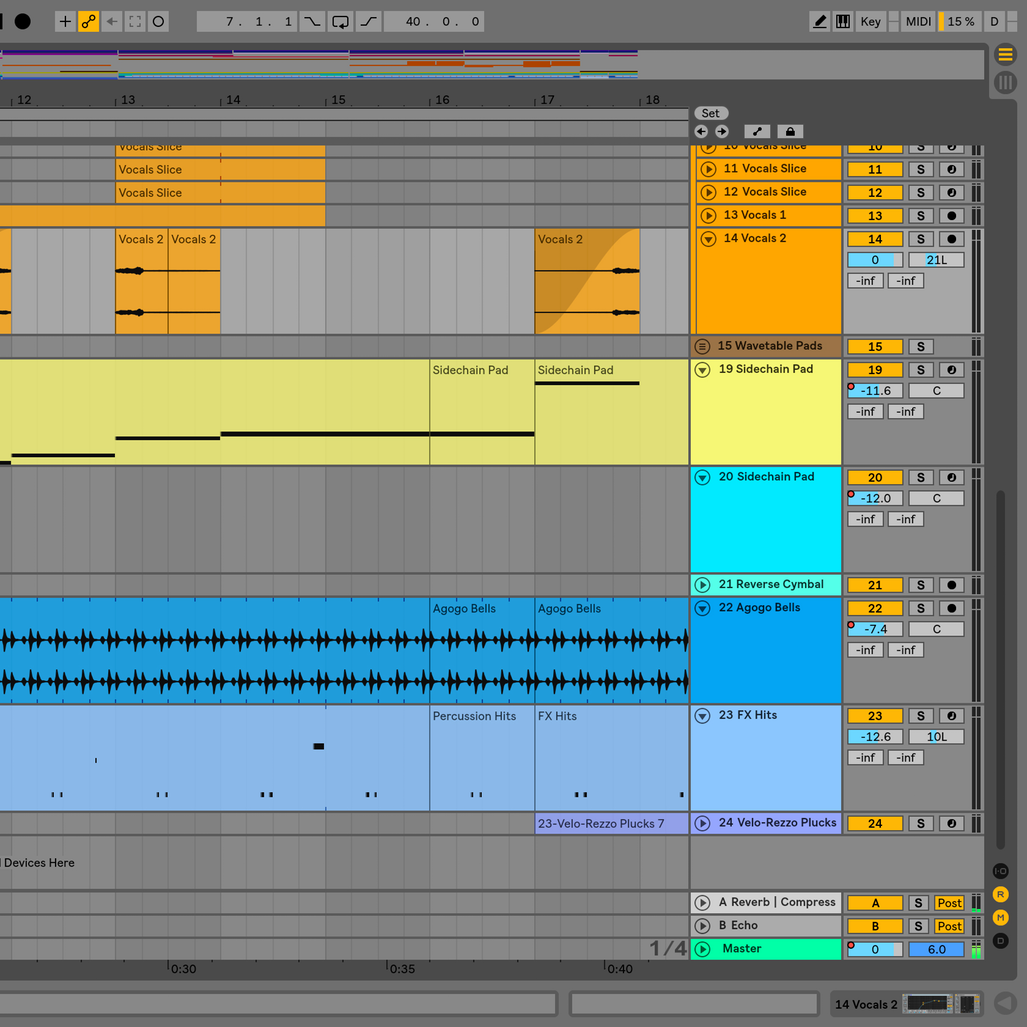Open Key Map Mode
Image resolution: width=1027 pixels, height=1027 pixels.
[870, 22]
